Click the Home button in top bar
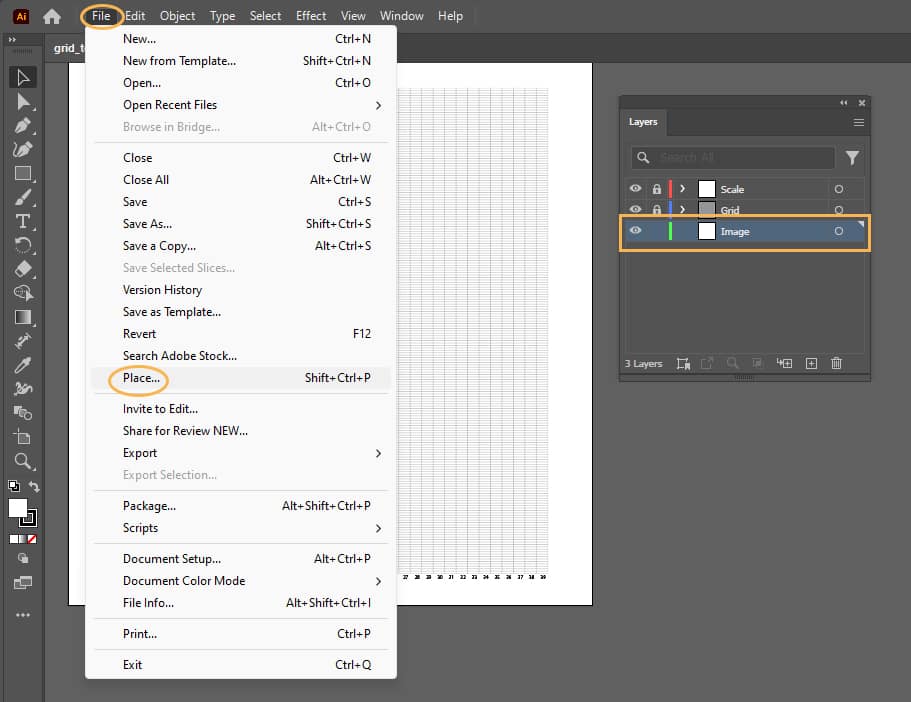This screenshot has height=702, width=911. tap(52, 16)
